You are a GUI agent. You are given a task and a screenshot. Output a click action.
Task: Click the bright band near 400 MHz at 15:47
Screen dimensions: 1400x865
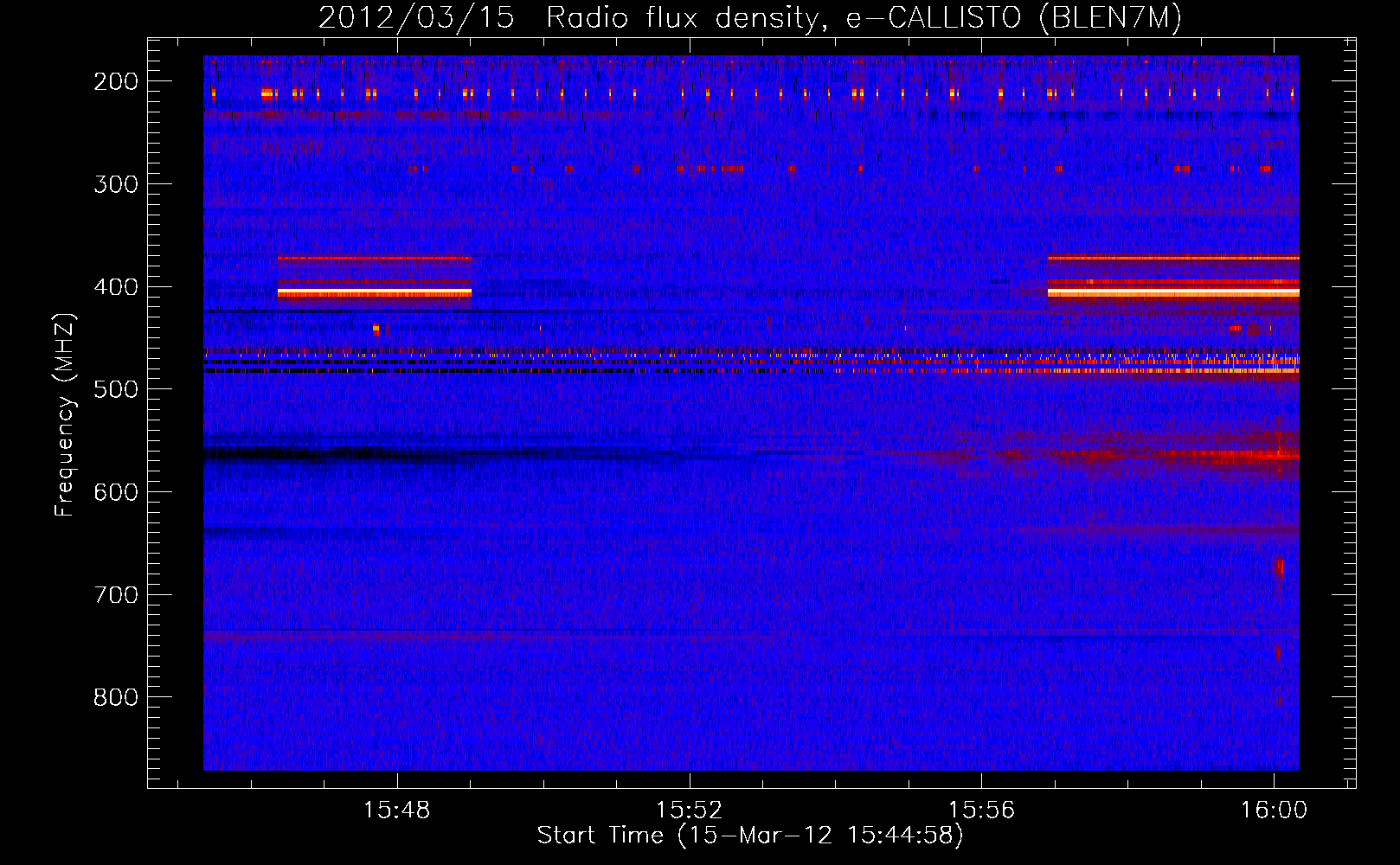(375, 293)
